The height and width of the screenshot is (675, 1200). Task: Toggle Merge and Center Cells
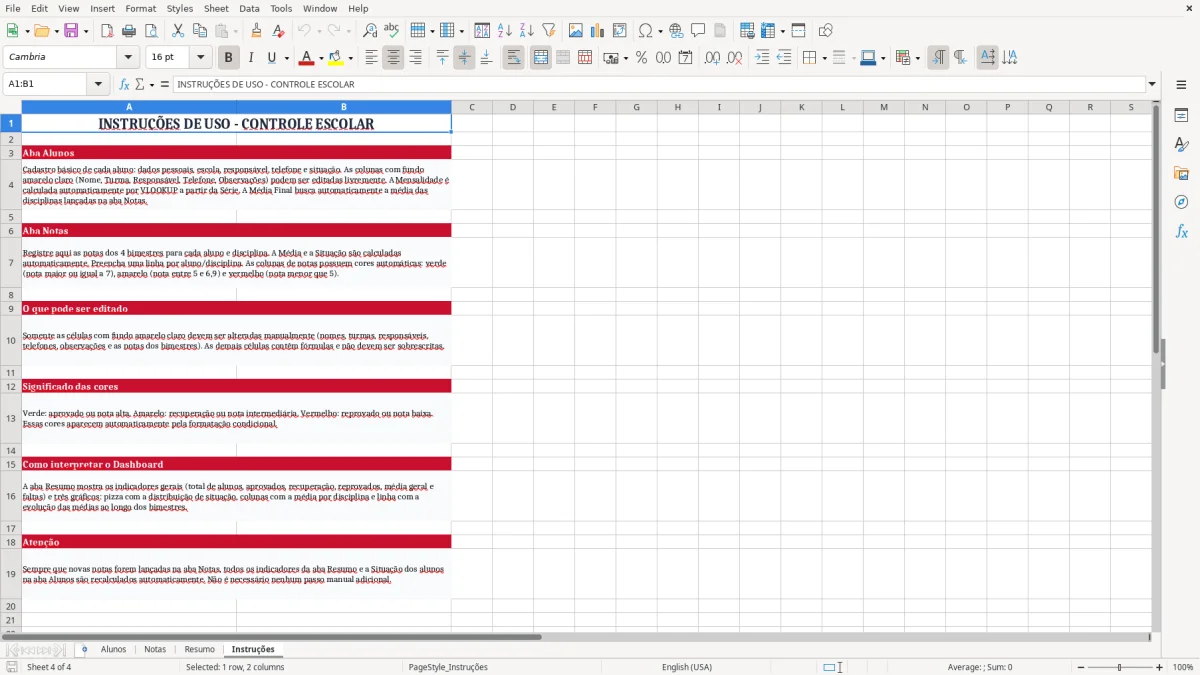[540, 58]
